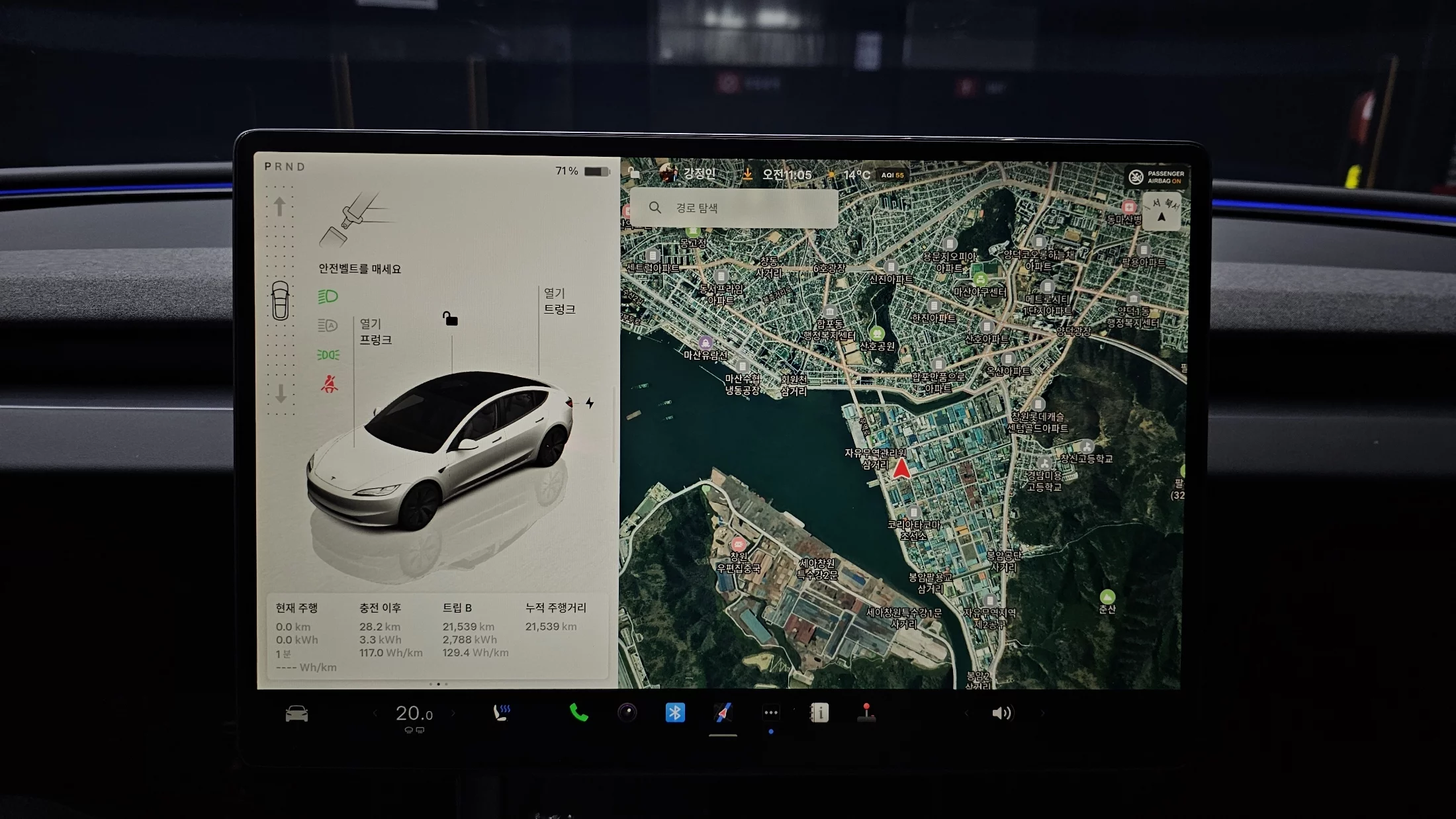This screenshot has height=819, width=1456.
Task: Open the Bluetooth settings icon
Action: coord(674,712)
